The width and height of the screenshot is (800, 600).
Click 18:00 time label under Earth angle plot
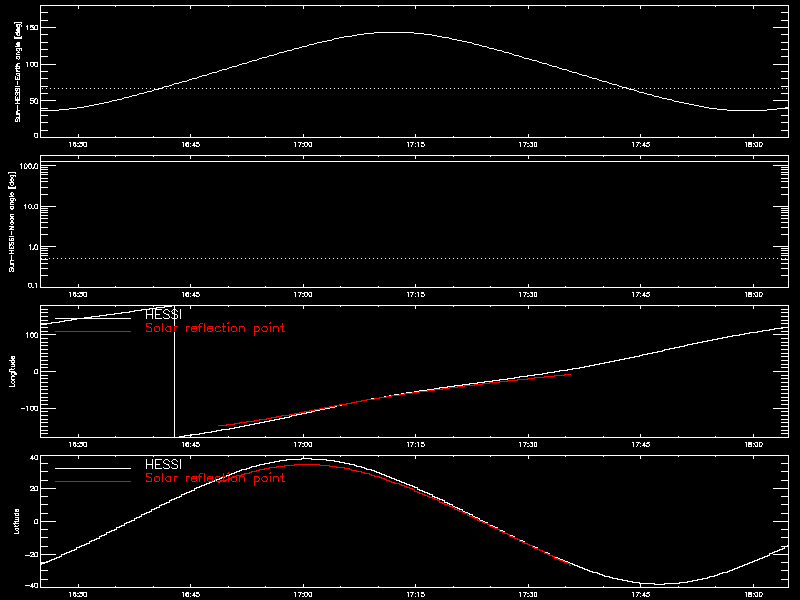coord(754,145)
